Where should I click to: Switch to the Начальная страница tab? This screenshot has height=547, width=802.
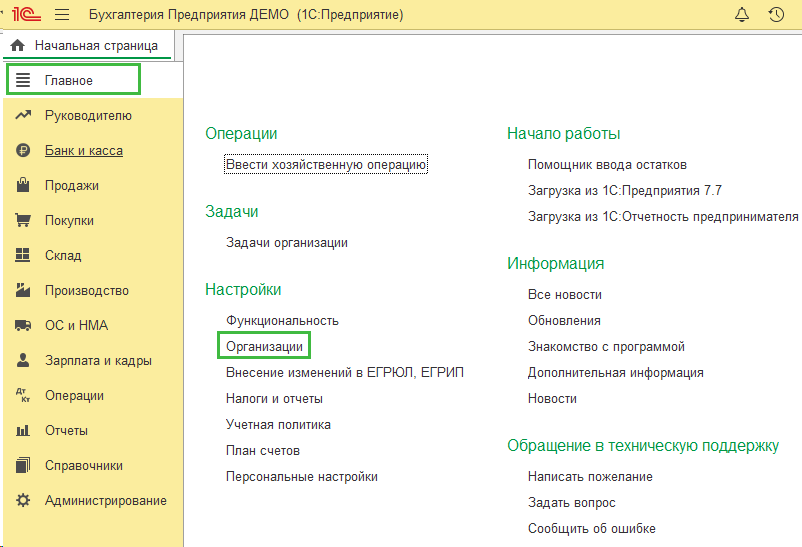(87, 46)
